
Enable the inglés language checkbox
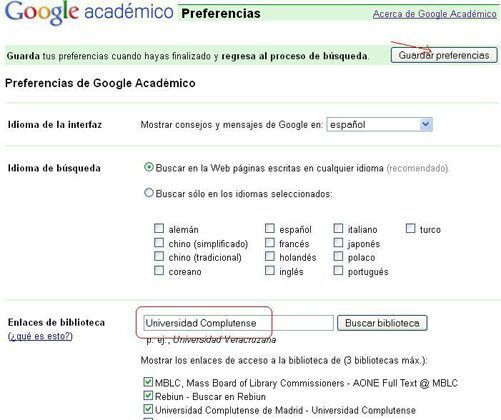point(270,270)
